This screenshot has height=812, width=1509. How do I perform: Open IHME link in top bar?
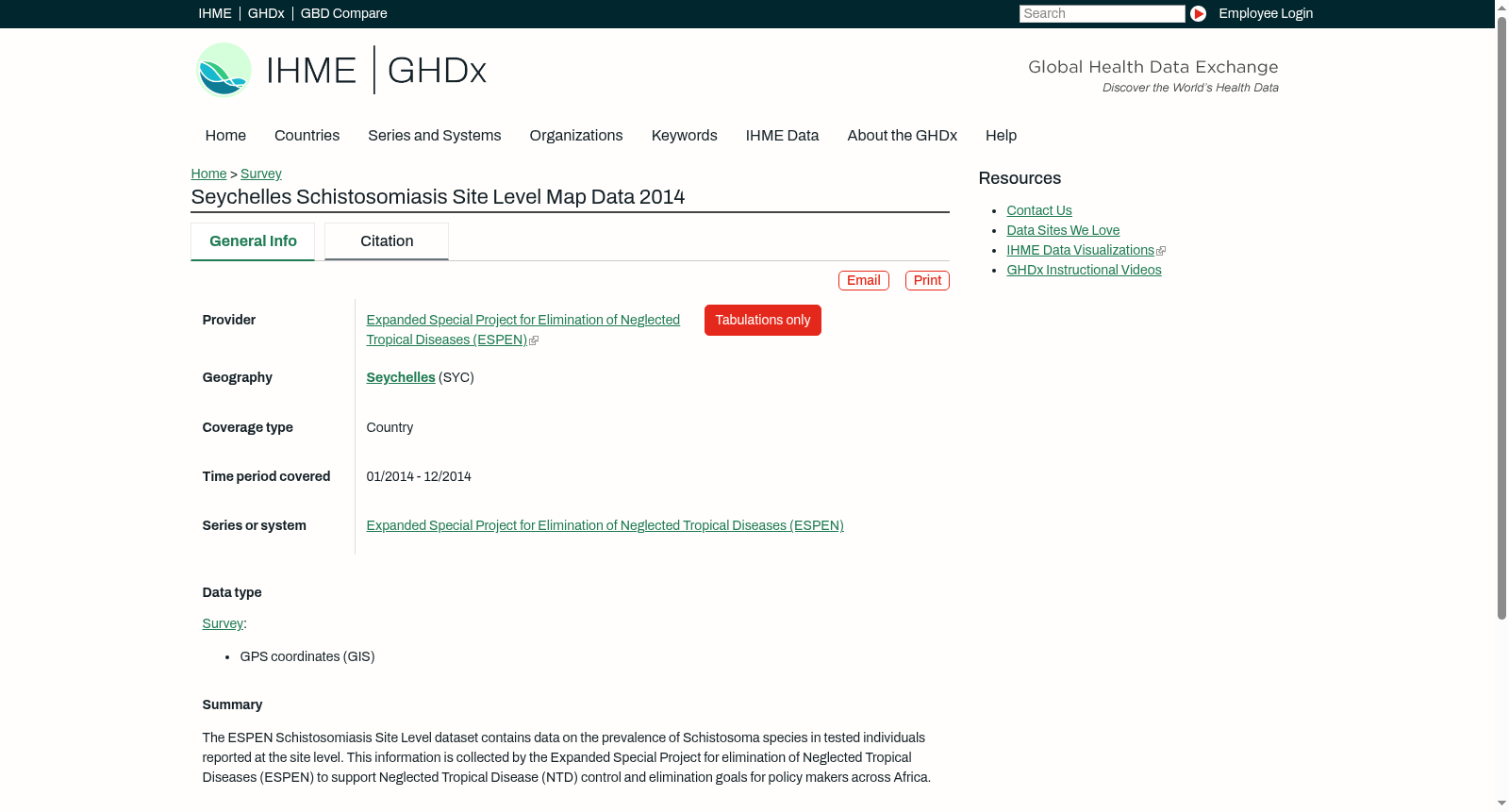[x=215, y=13]
